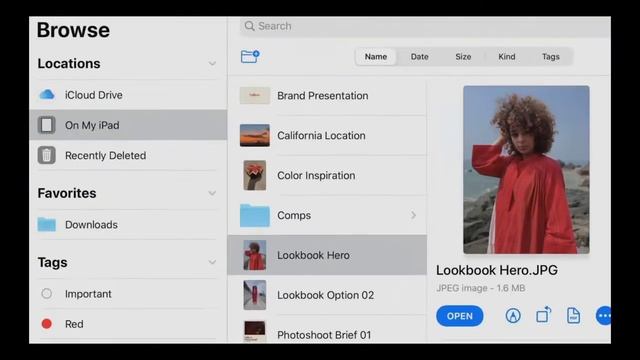This screenshot has height=360, width=640.
Task: Open Recently Deleted location
Action: point(128,156)
